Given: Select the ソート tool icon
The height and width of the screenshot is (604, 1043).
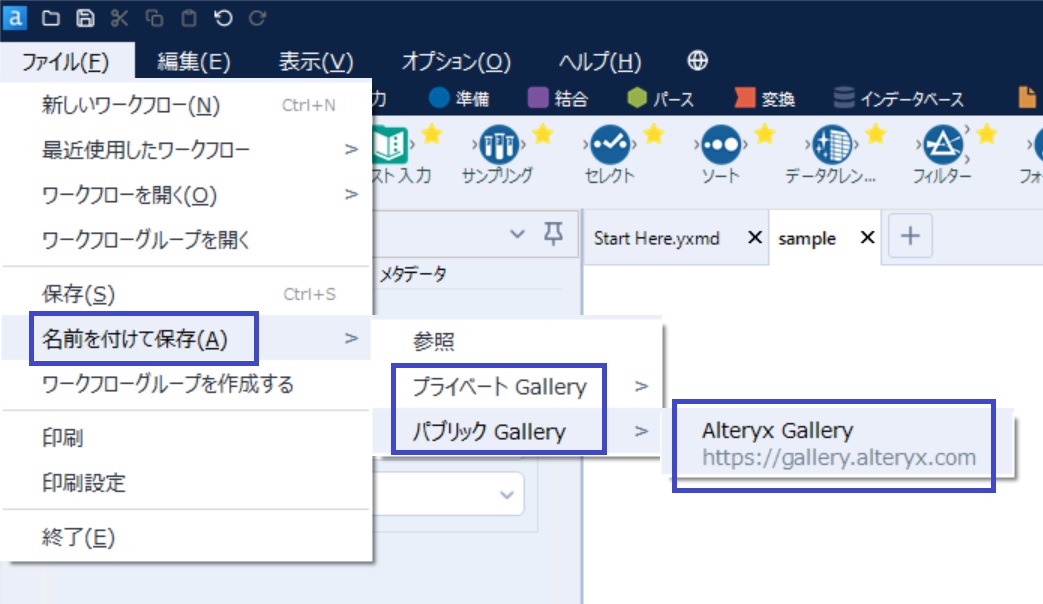Looking at the screenshot, I should coord(720,144).
